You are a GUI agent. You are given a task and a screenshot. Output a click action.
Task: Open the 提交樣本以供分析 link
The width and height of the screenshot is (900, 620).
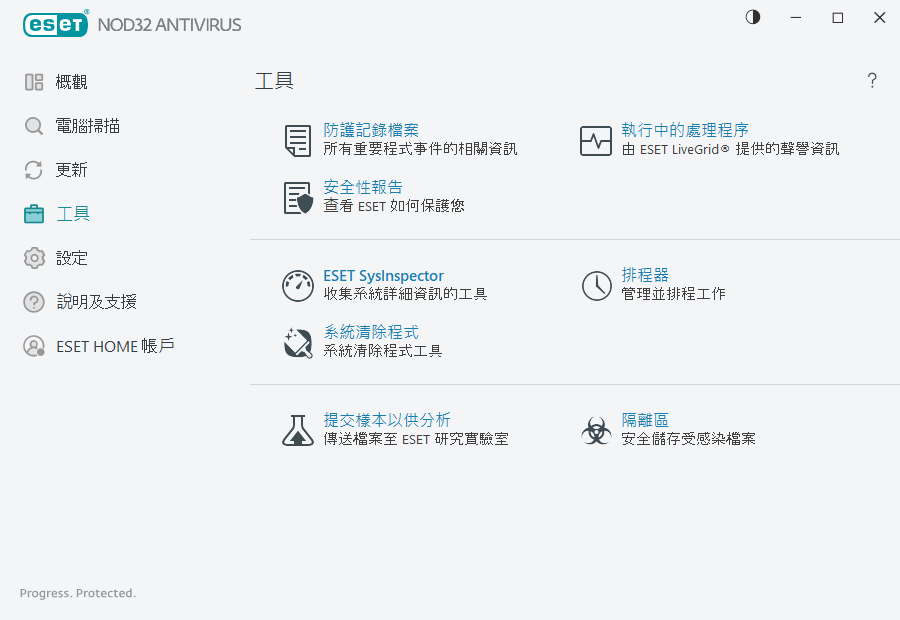387,420
